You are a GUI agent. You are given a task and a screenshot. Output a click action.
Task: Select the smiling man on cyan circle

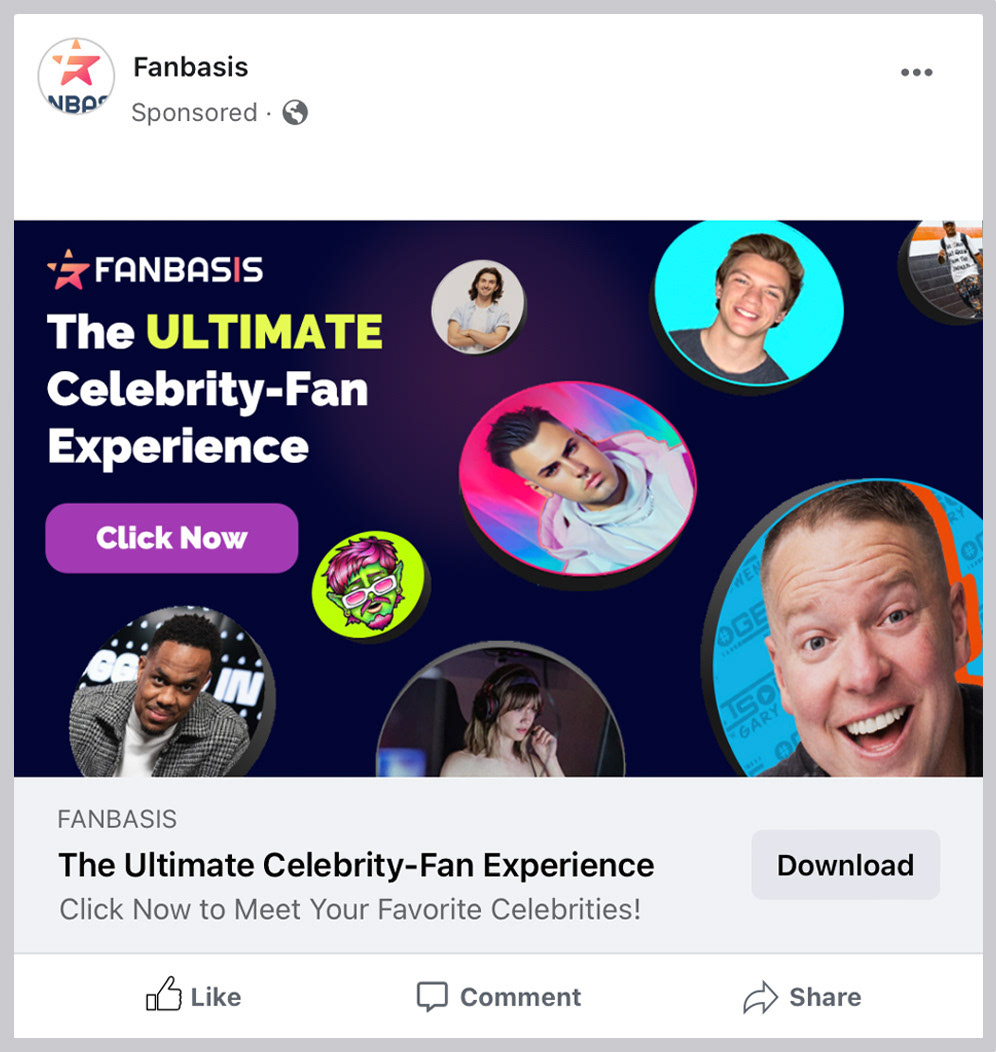(x=748, y=303)
